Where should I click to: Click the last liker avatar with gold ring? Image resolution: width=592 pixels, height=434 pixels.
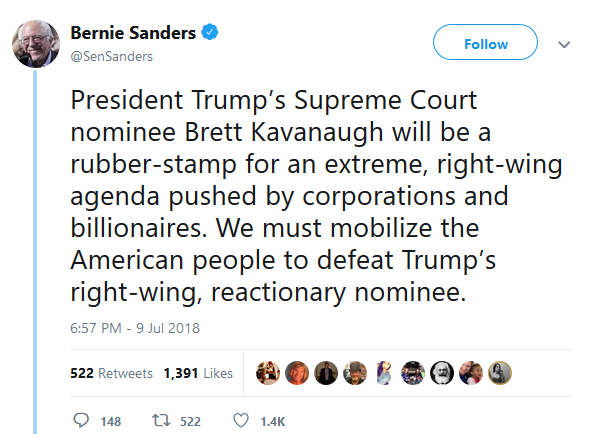pyautogui.click(x=500, y=373)
